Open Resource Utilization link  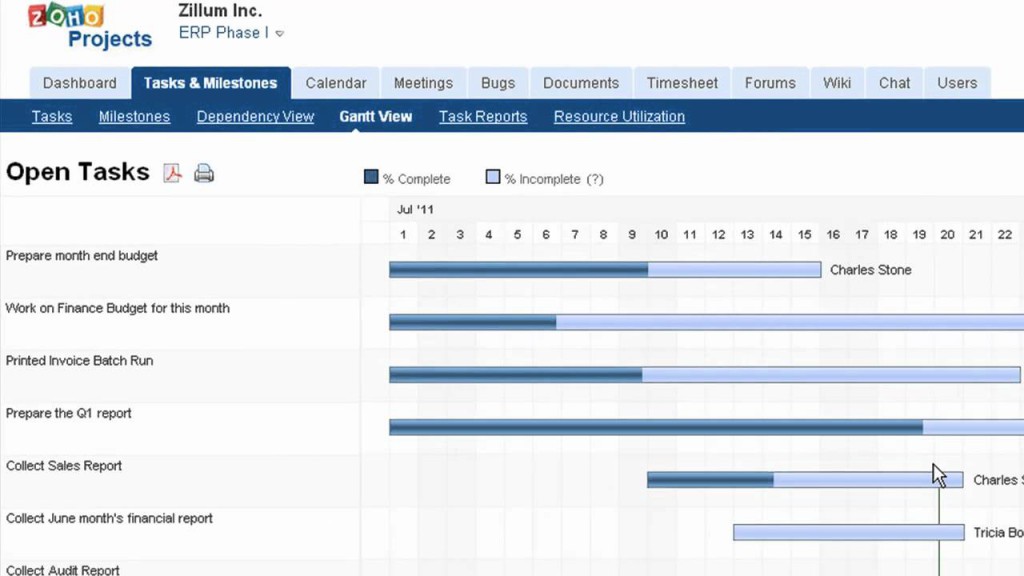coord(619,116)
